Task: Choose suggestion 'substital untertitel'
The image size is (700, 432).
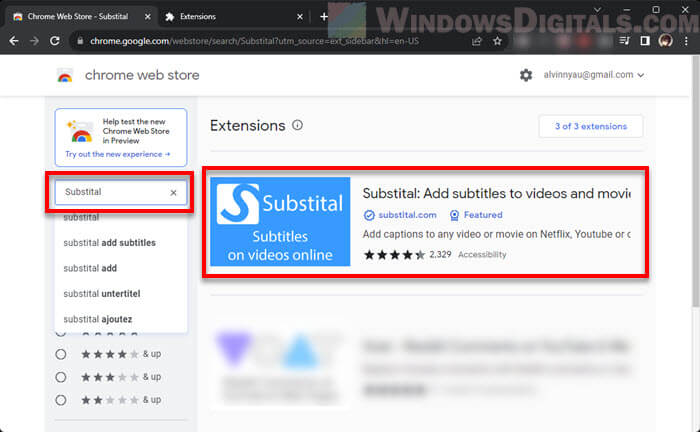Action: point(121,294)
